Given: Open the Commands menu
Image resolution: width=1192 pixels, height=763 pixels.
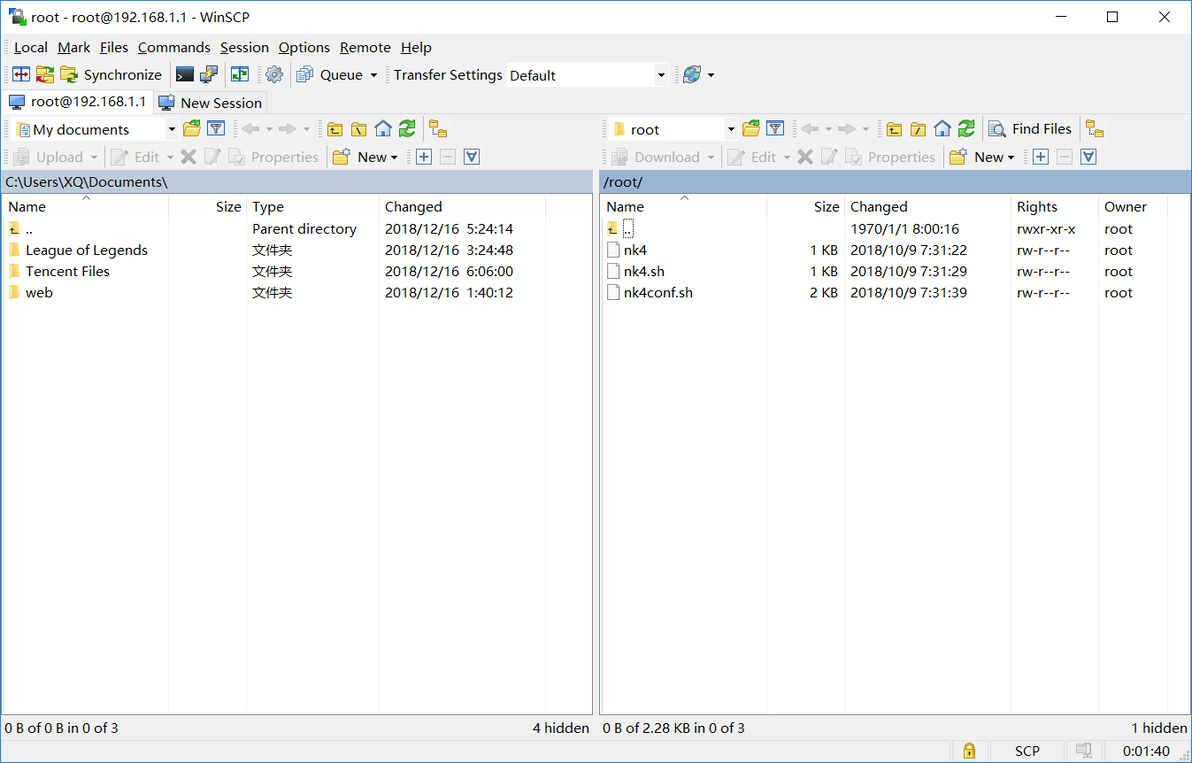Looking at the screenshot, I should (174, 47).
